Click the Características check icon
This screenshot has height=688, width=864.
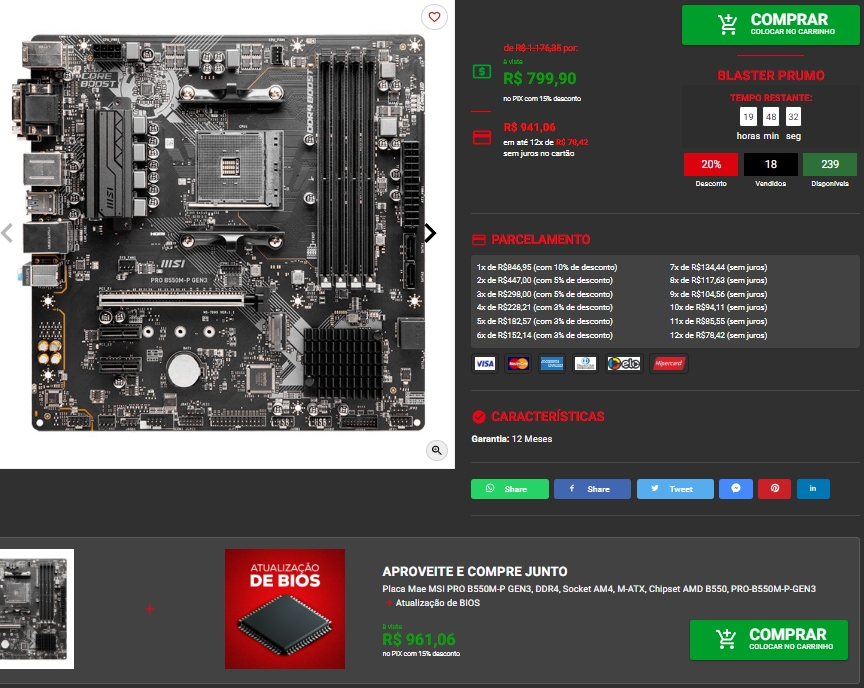click(479, 417)
